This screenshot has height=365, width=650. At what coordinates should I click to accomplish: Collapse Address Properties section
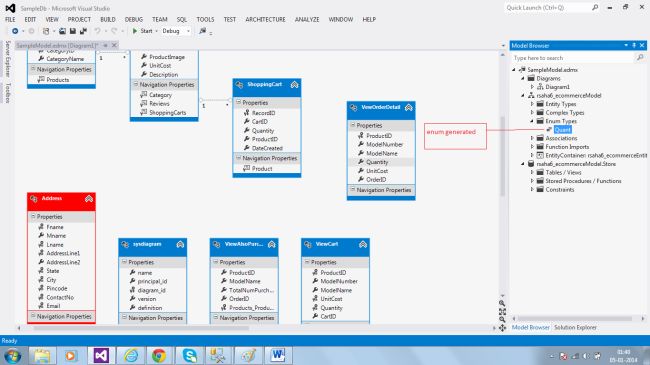33,216
